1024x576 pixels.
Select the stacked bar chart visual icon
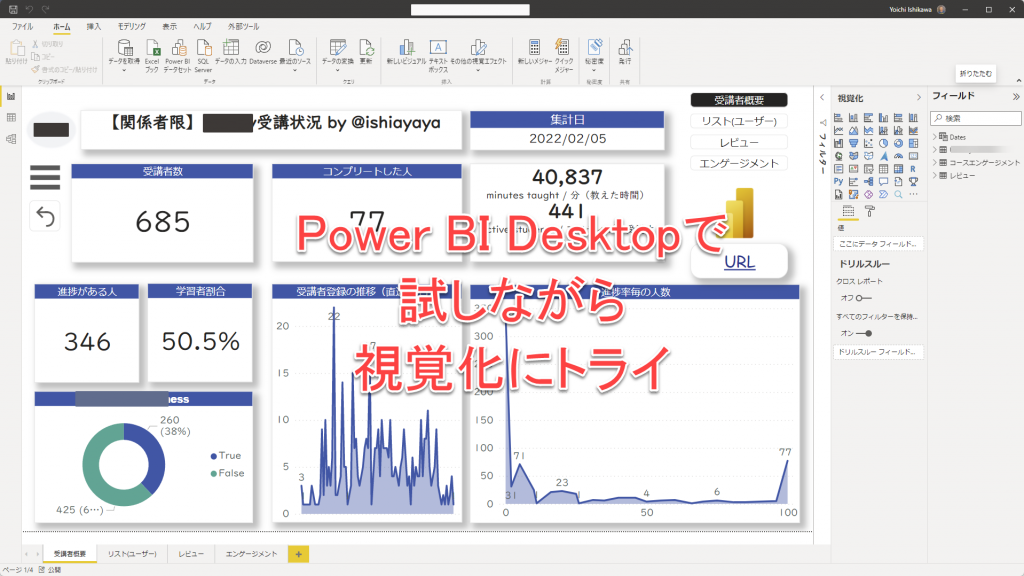tap(839, 118)
